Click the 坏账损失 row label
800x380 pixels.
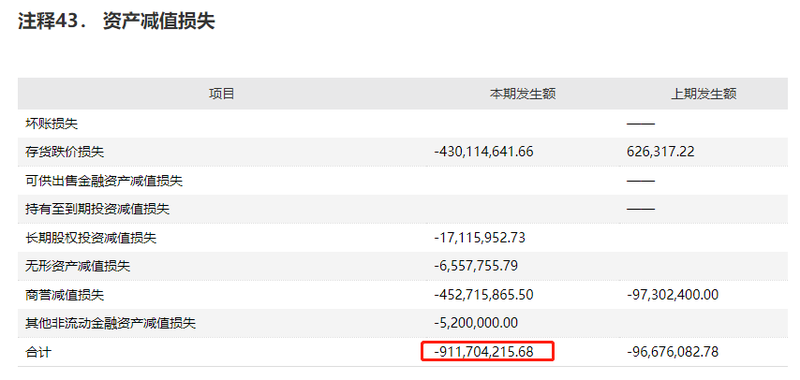[x=52, y=123]
